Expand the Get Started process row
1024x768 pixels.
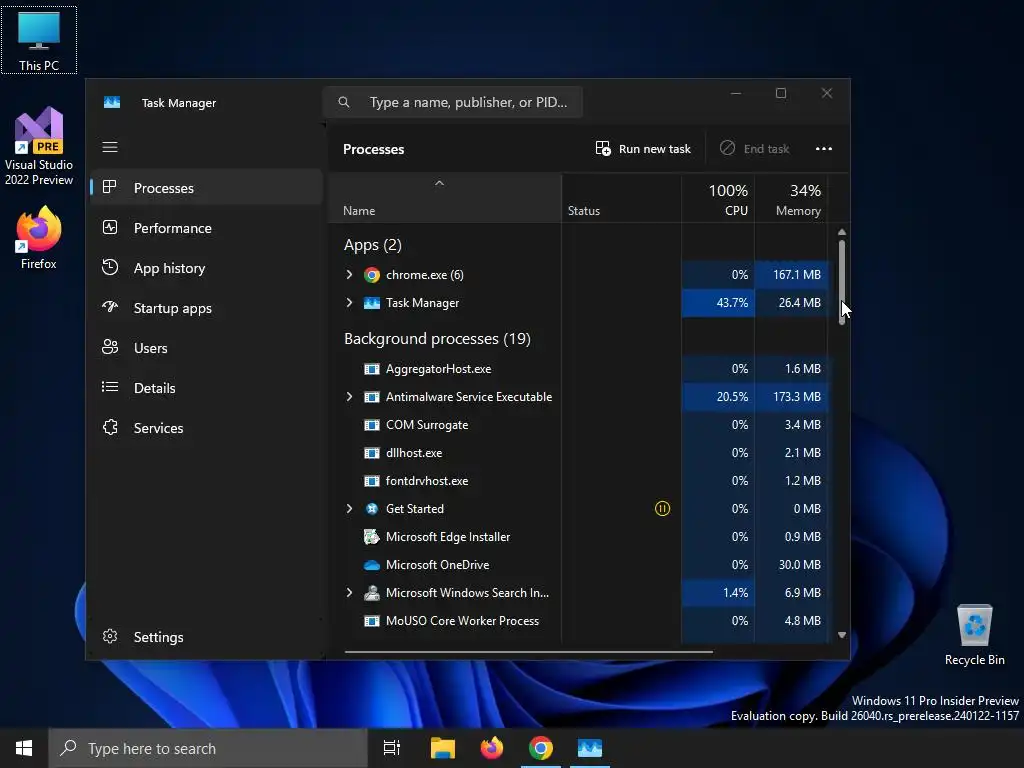coord(349,509)
